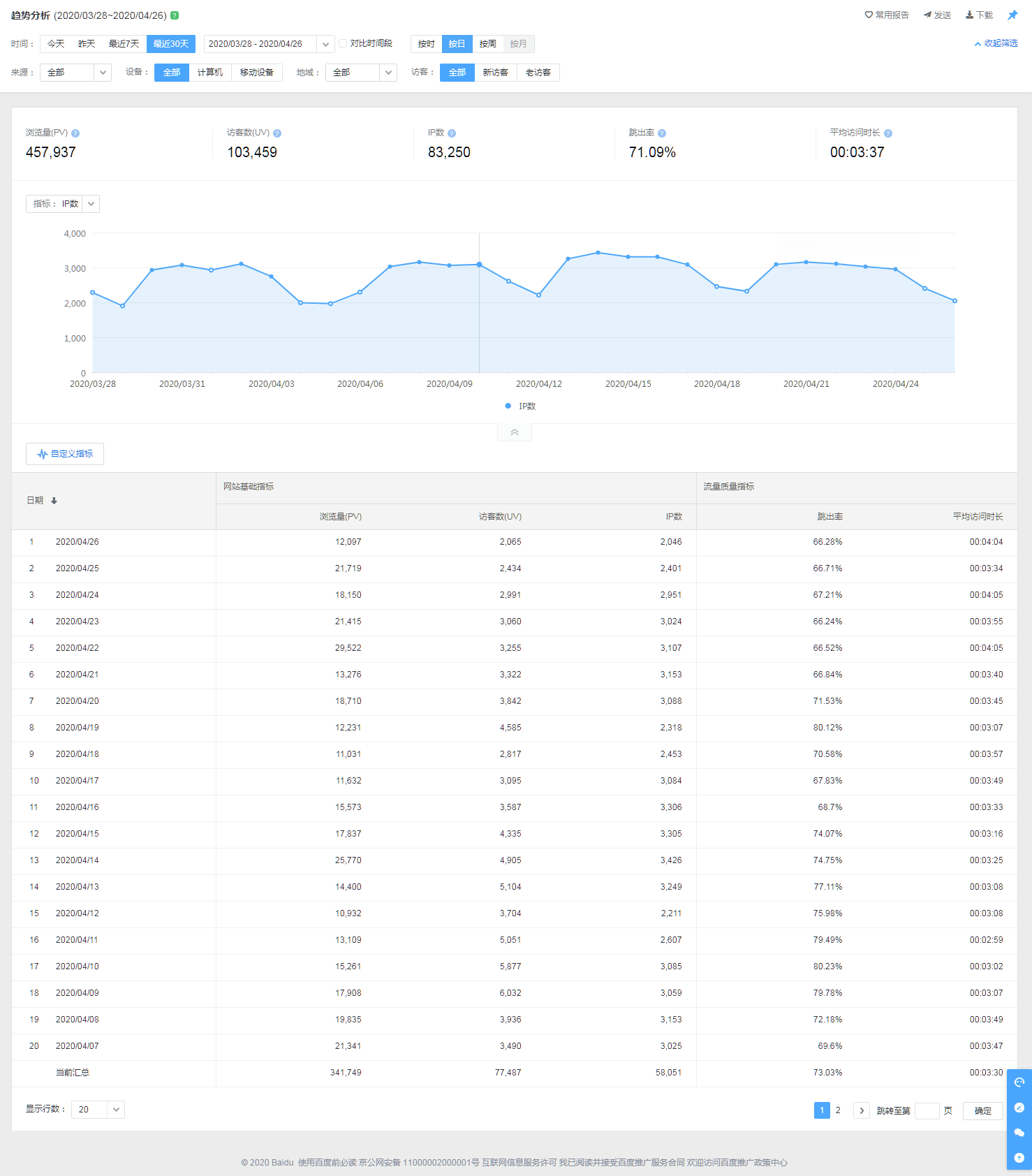This screenshot has width=1032, height=1176.
Task: Collapse chart with double-chevron expander
Action: 515,432
